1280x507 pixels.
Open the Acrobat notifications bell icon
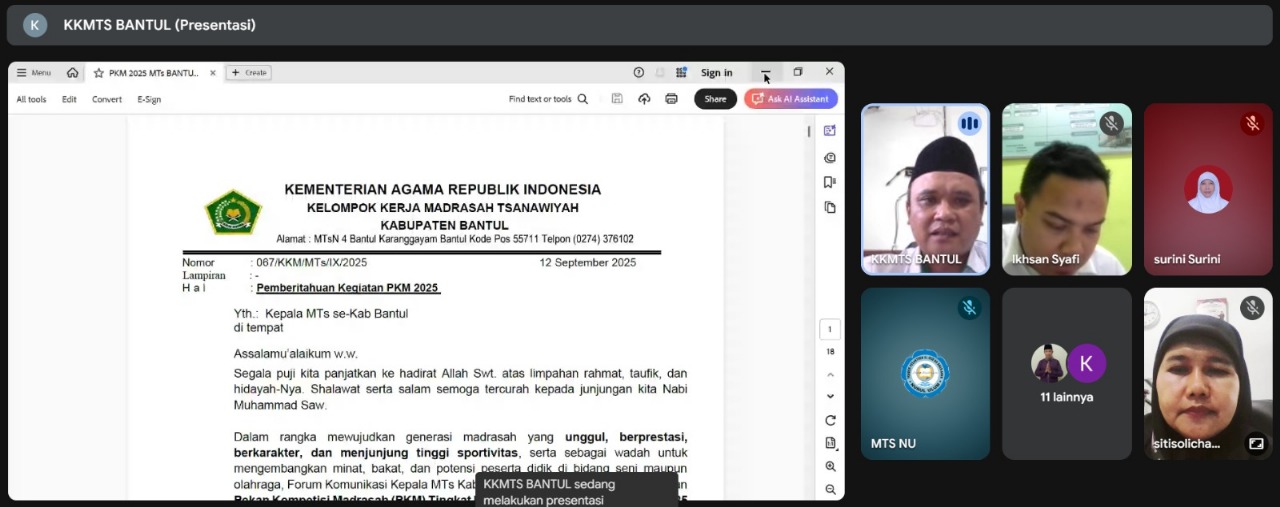click(660, 72)
